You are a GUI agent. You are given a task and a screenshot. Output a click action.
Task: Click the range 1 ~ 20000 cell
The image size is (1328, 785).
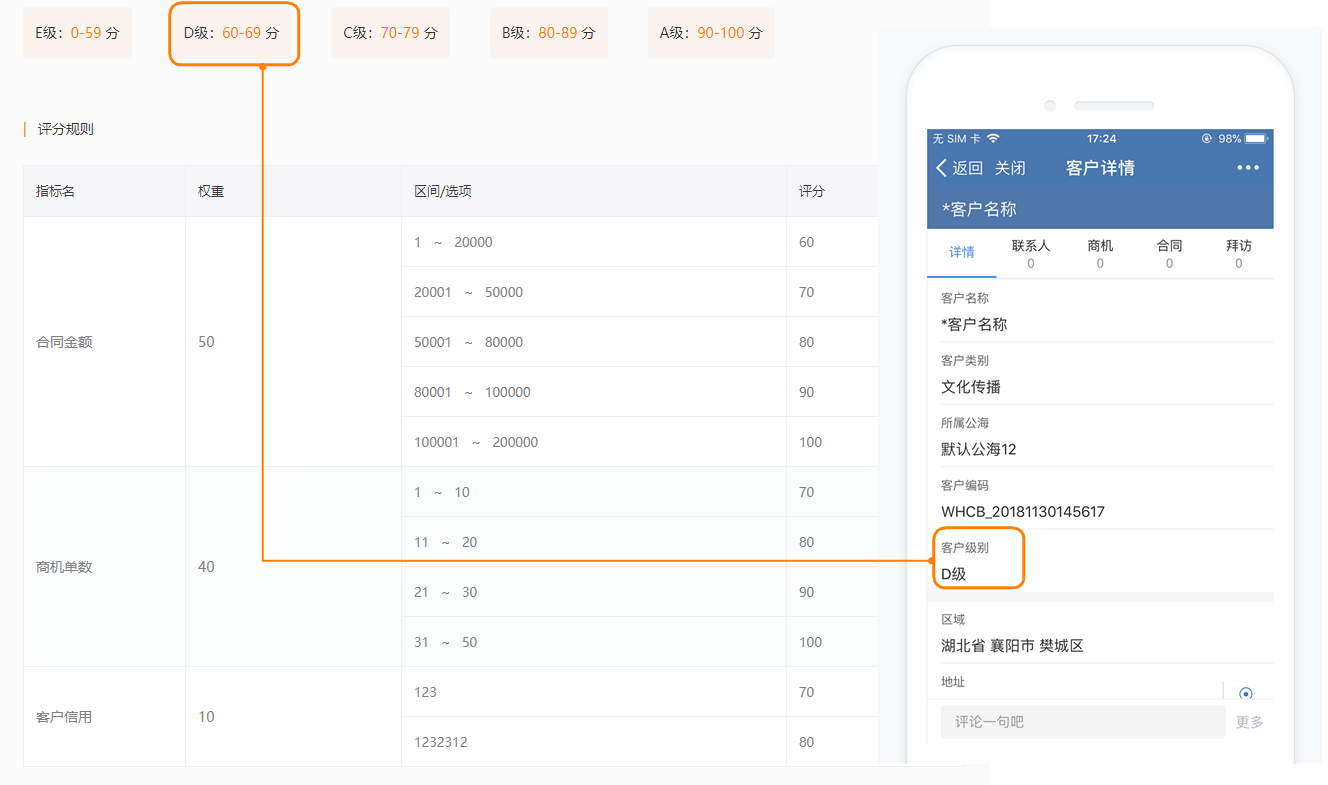pos(594,242)
